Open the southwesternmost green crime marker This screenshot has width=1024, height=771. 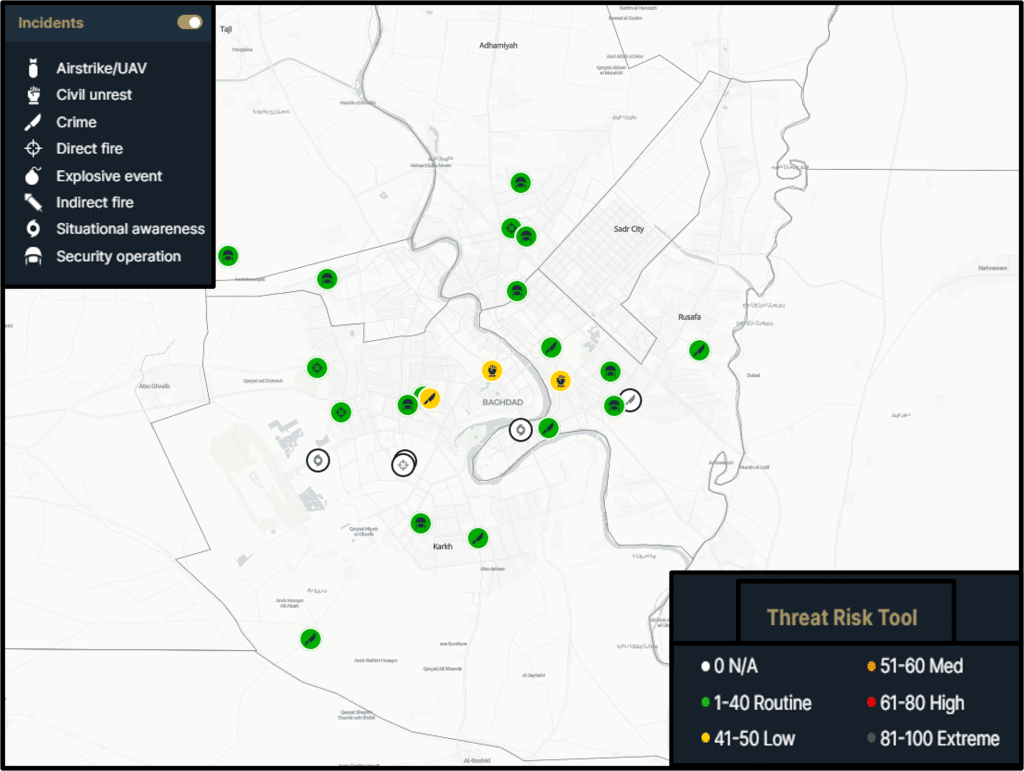coord(310,638)
